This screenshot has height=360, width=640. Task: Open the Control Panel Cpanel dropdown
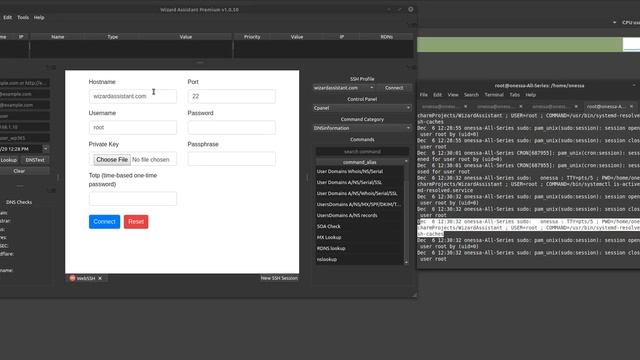[362, 108]
